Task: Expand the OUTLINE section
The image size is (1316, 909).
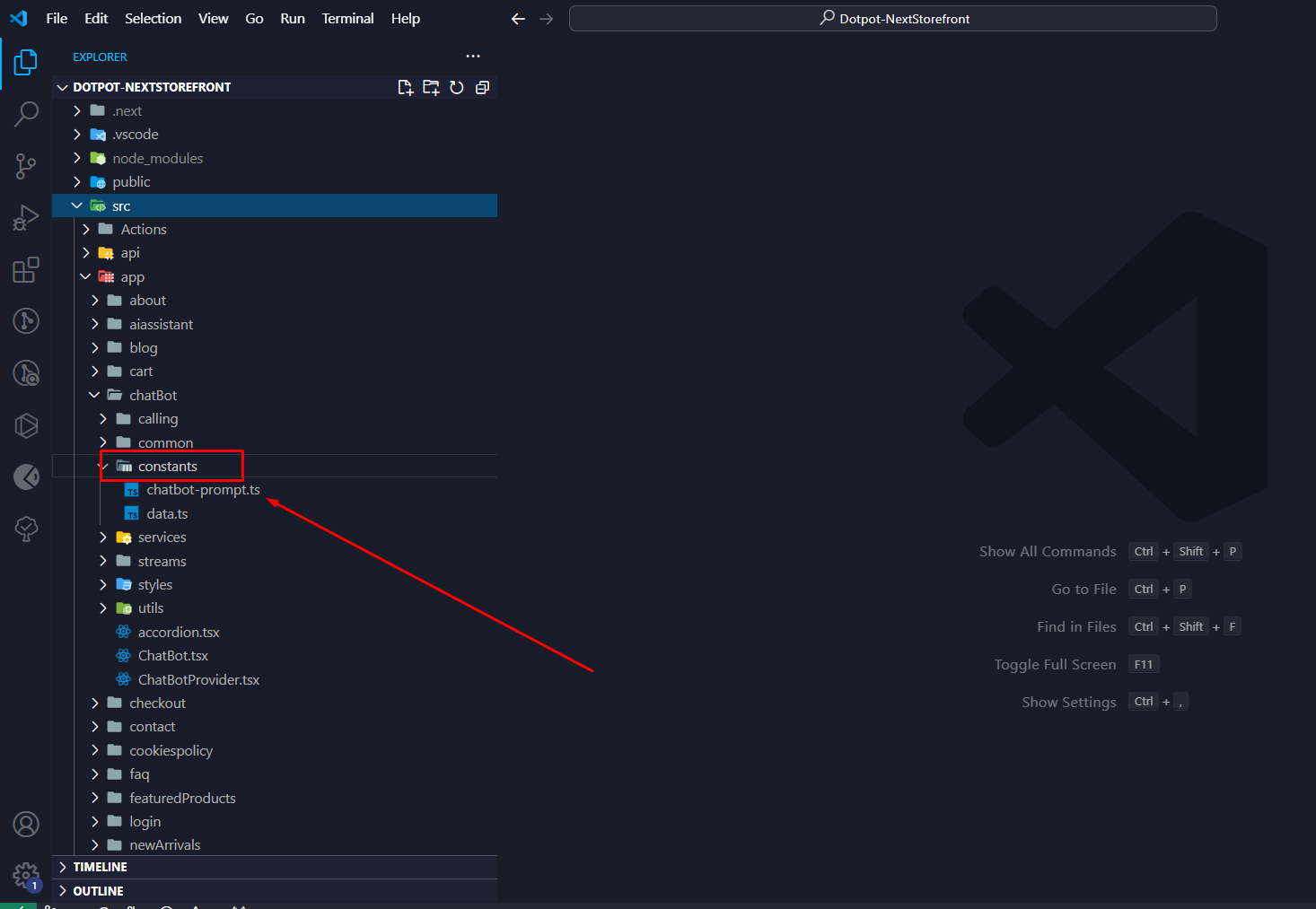Action: pos(275,891)
